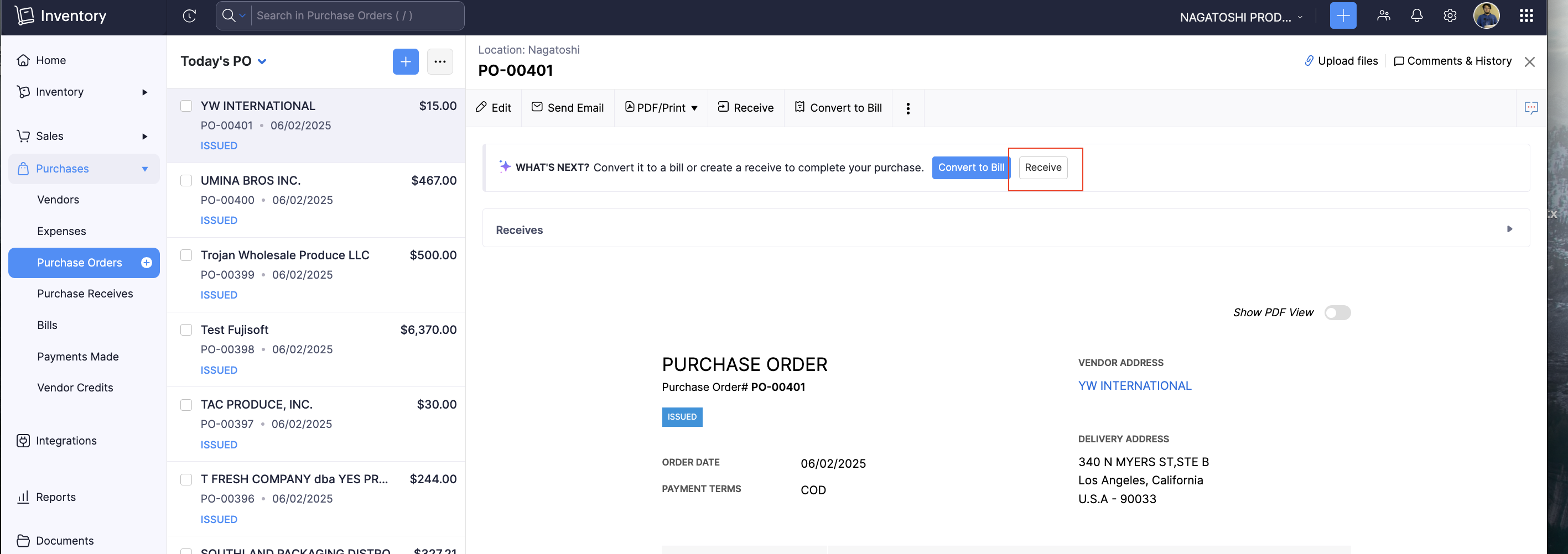Check Trojan Wholesale Produce LLC checkbox
Screen dimensions: 1568x554
(x=186, y=255)
